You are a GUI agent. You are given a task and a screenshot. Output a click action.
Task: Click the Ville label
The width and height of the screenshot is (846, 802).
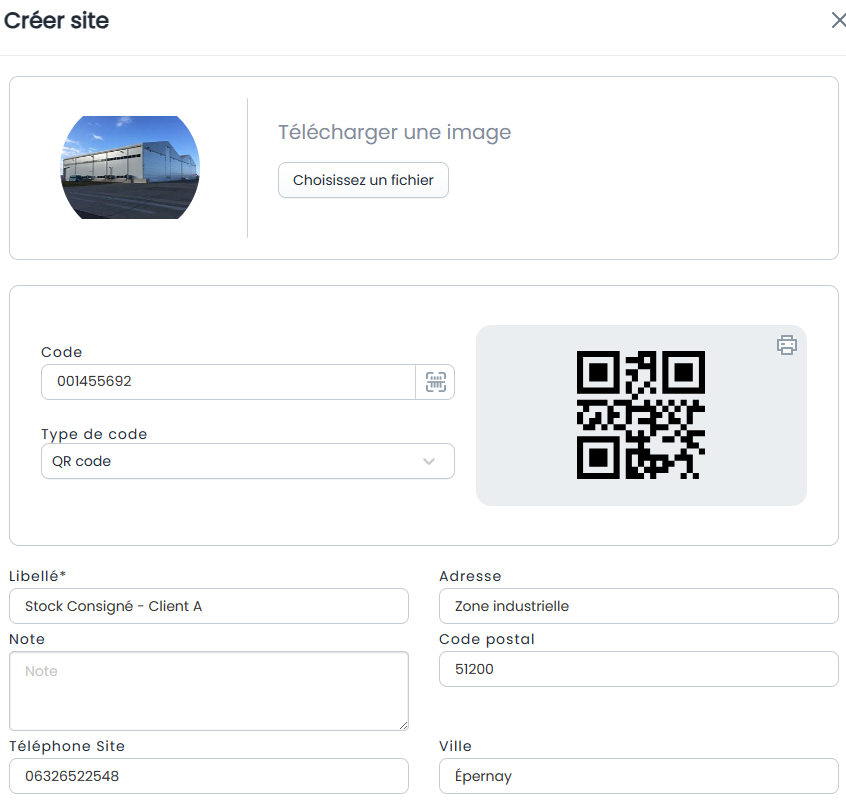point(455,746)
